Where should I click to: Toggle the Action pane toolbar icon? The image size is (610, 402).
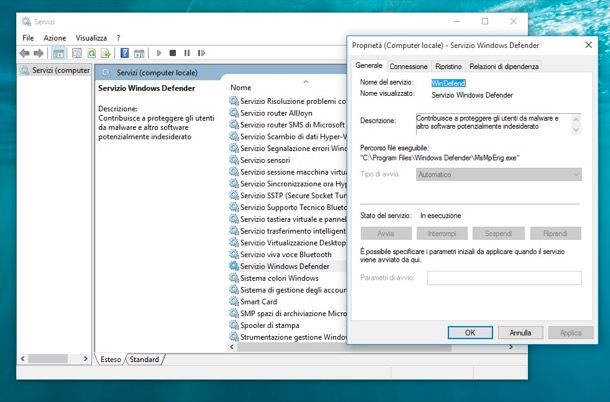click(x=139, y=53)
